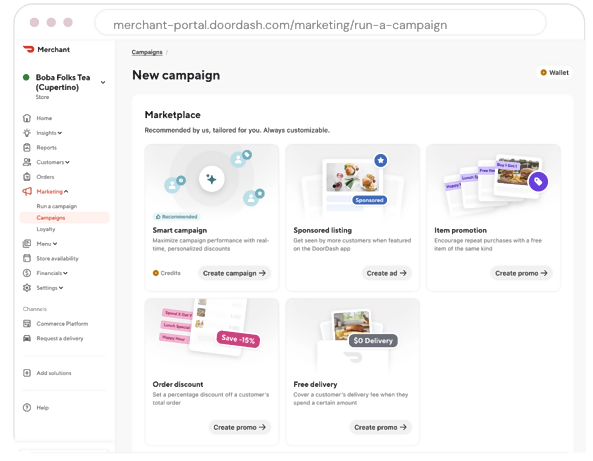Click the Financials dollar icon
The height and width of the screenshot is (461, 593).
click(x=27, y=273)
